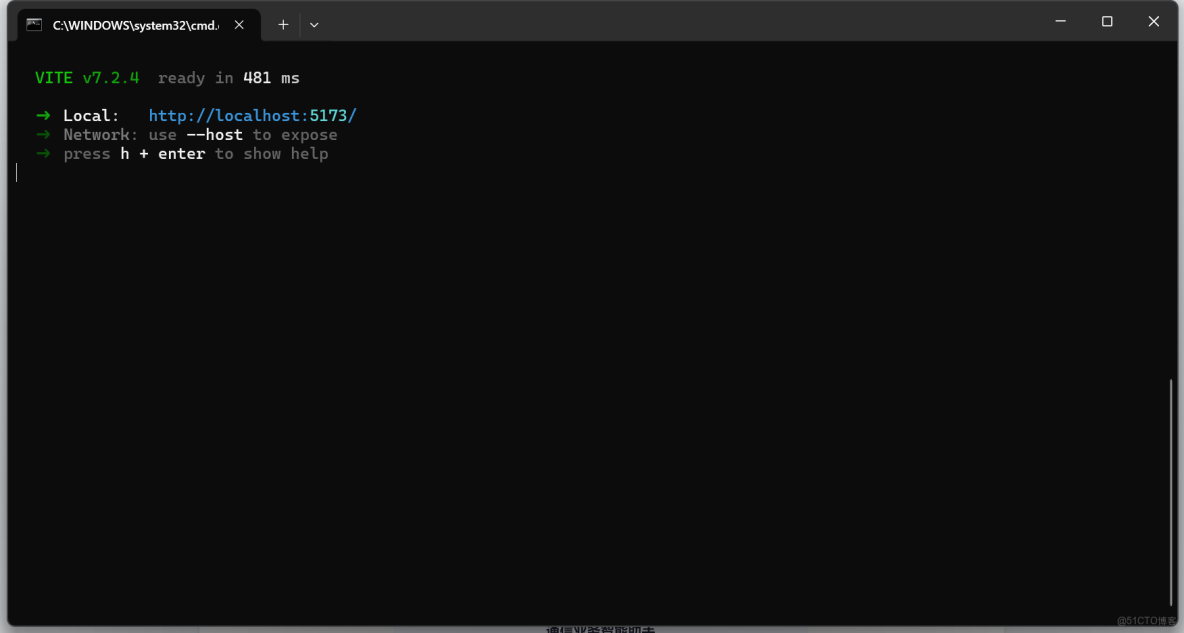
Task: Click the X on the cmd.exe tab
Action: click(x=239, y=24)
